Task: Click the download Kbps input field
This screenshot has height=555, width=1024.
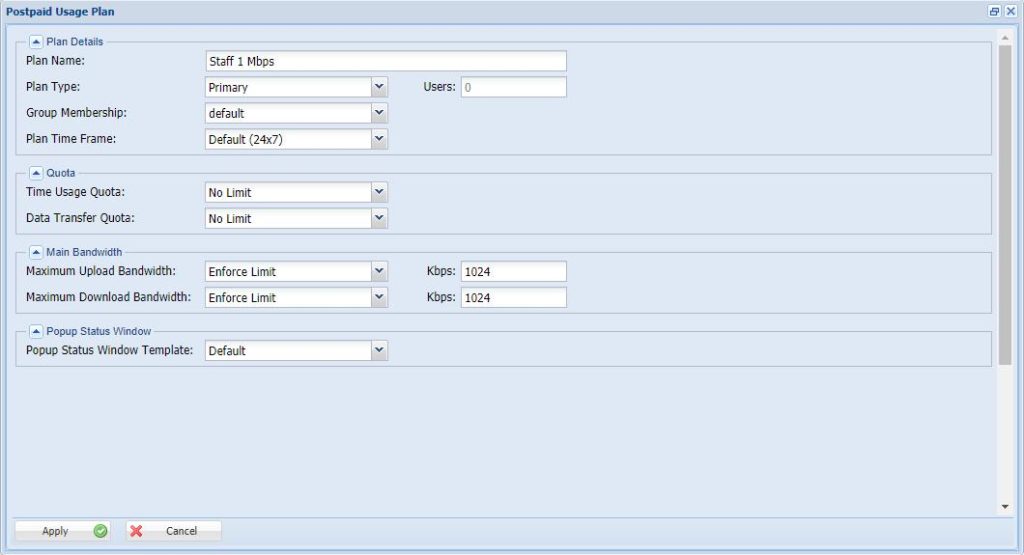Action: [513, 297]
